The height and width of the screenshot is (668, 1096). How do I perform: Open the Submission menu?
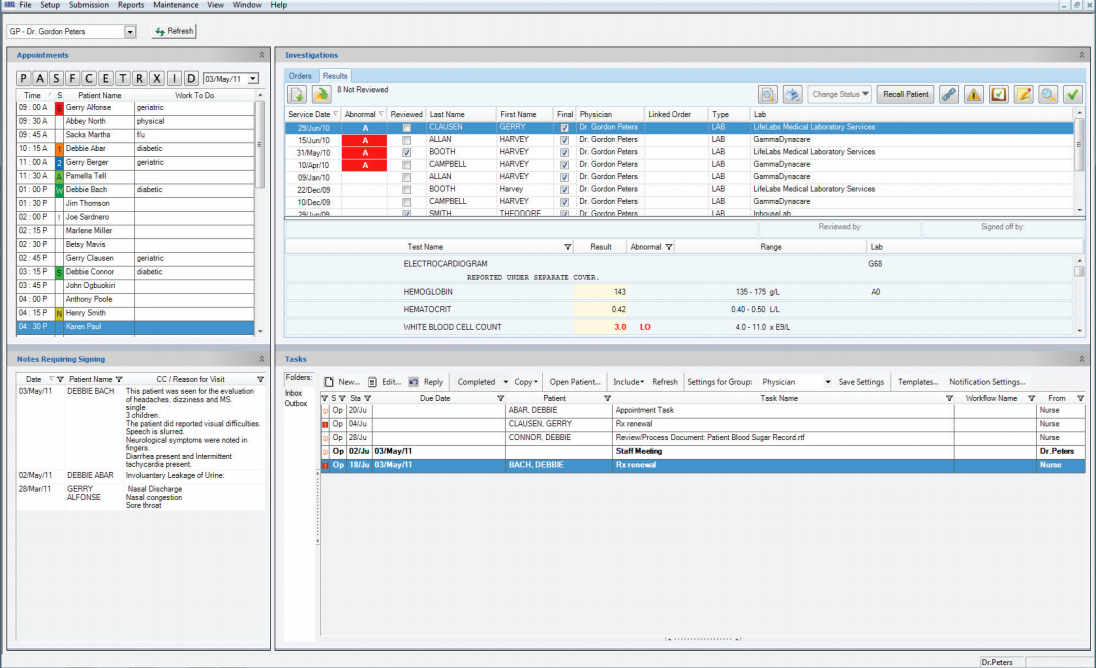(89, 5)
